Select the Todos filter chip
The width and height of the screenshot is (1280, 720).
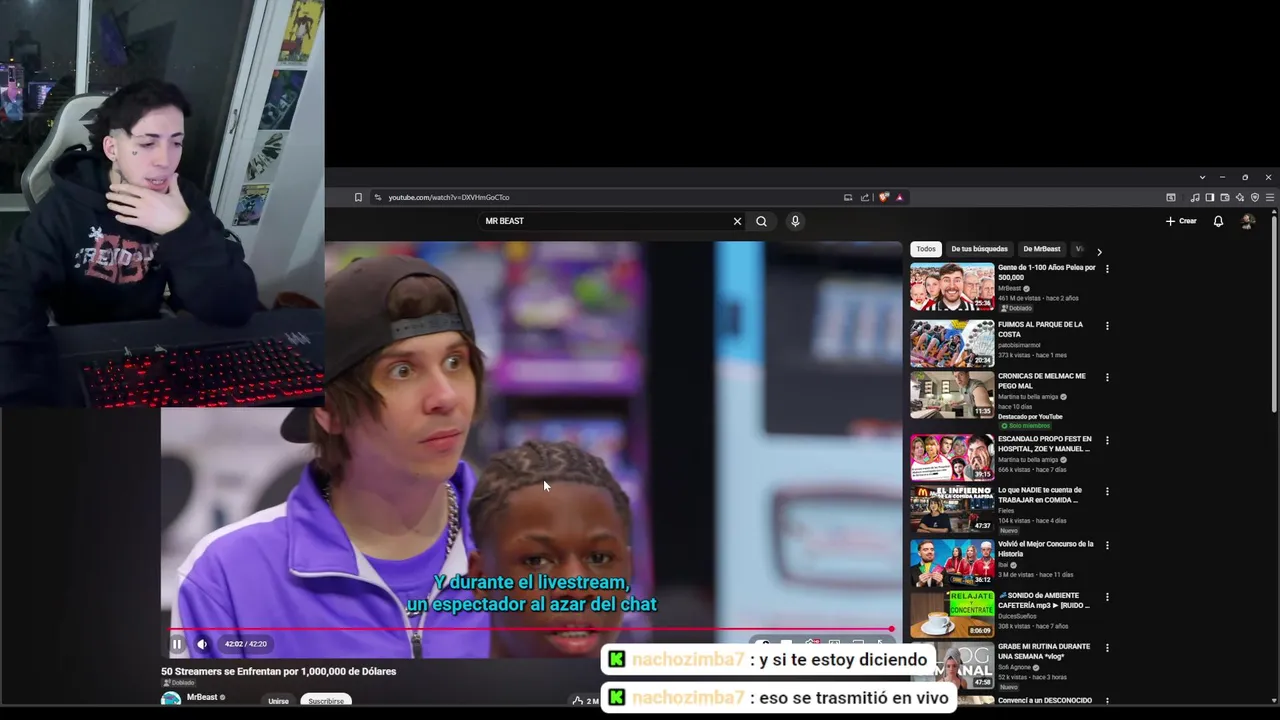926,249
